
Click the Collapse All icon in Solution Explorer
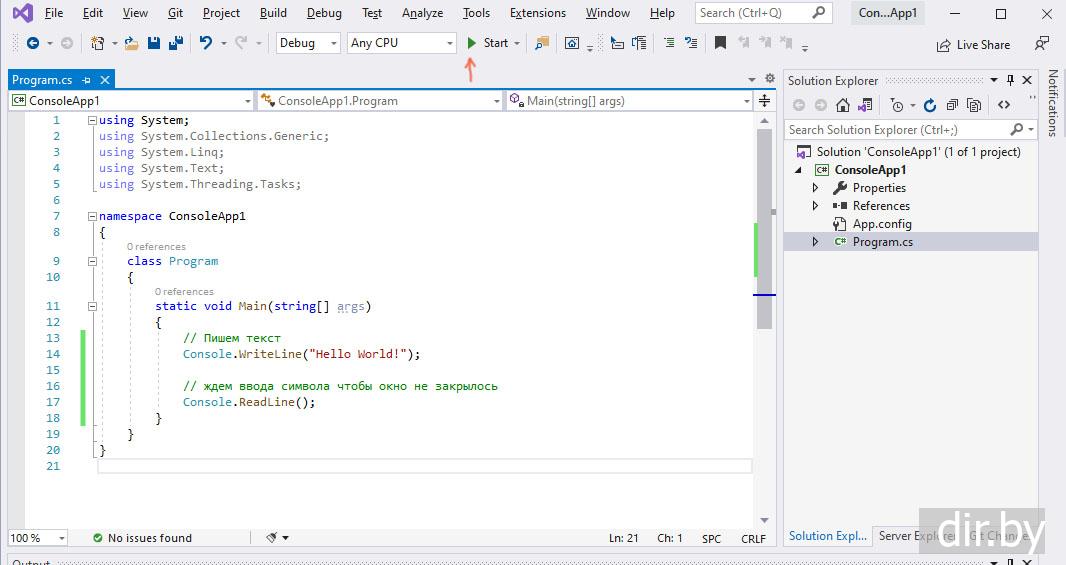tap(951, 105)
